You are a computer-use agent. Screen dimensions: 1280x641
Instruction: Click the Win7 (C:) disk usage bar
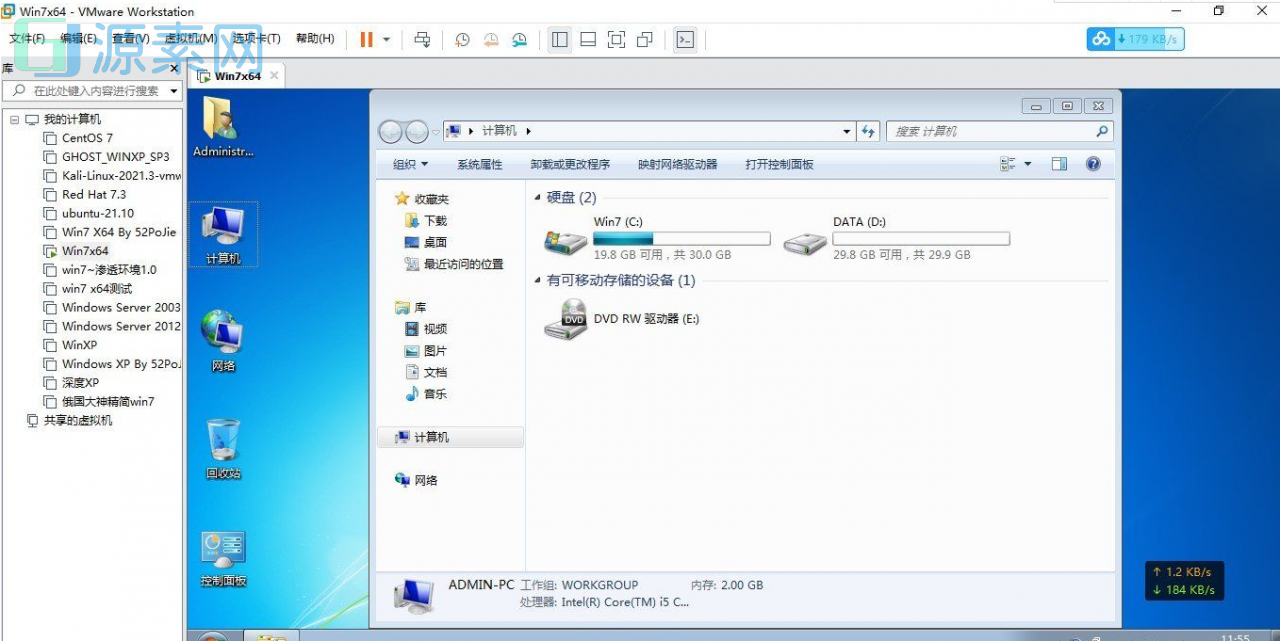tap(682, 237)
